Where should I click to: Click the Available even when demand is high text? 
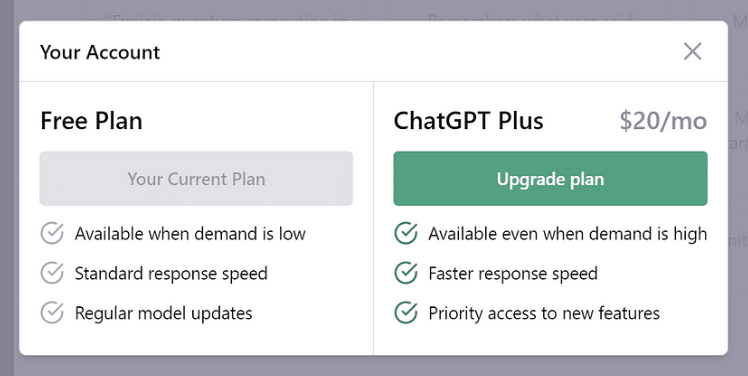(x=568, y=234)
